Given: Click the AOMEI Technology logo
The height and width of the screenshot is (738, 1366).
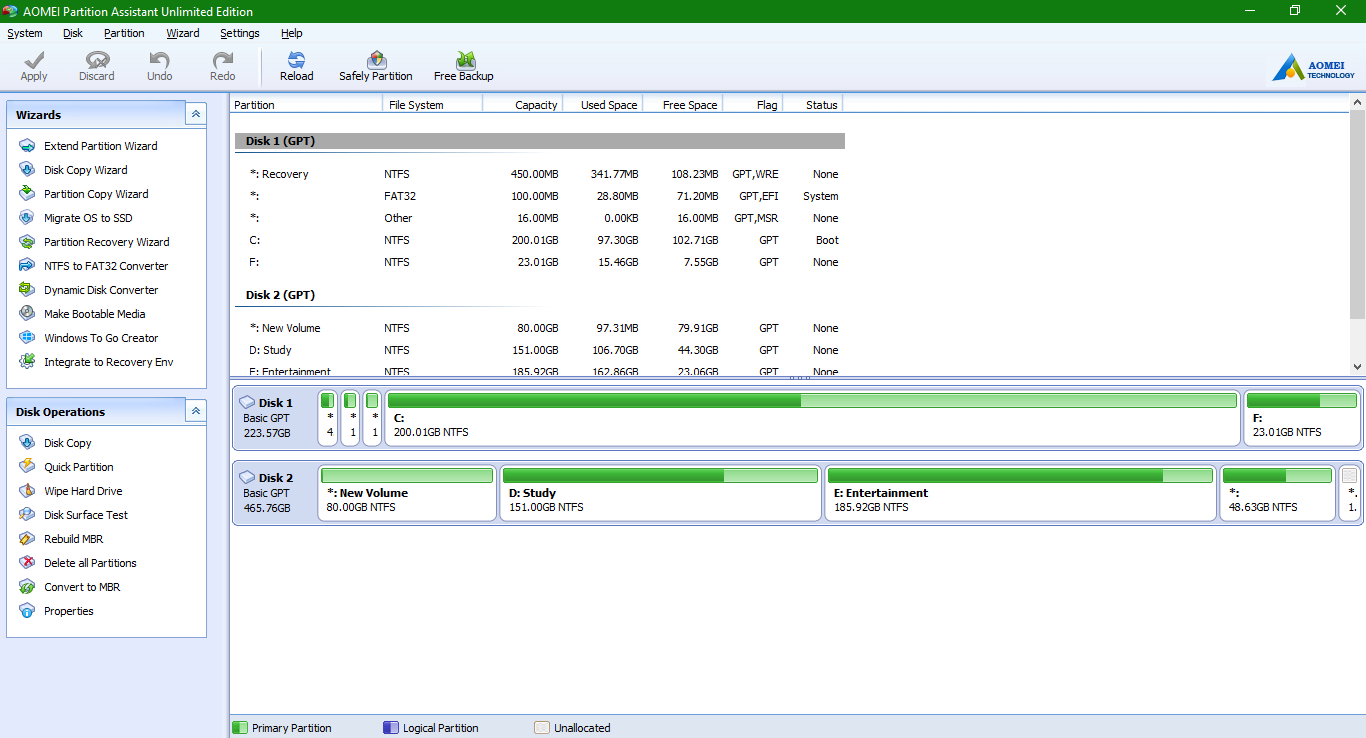Looking at the screenshot, I should click(x=1314, y=68).
